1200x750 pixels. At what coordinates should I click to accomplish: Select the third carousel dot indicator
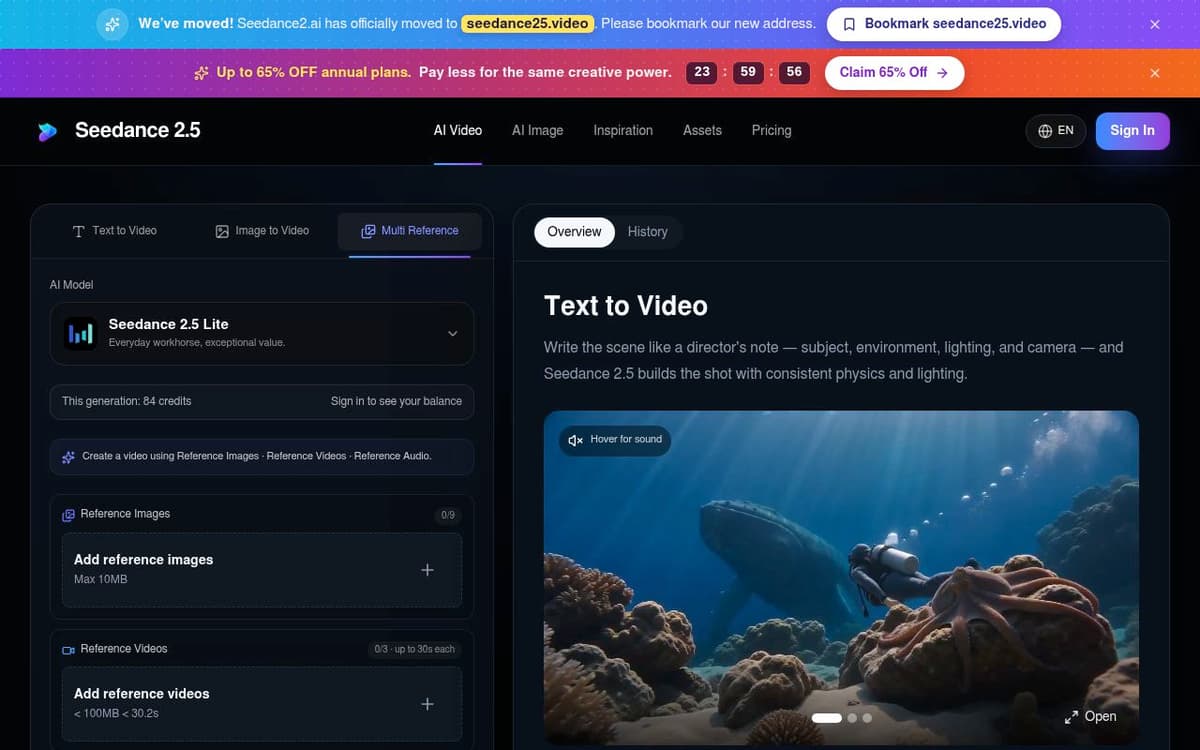[x=867, y=718]
